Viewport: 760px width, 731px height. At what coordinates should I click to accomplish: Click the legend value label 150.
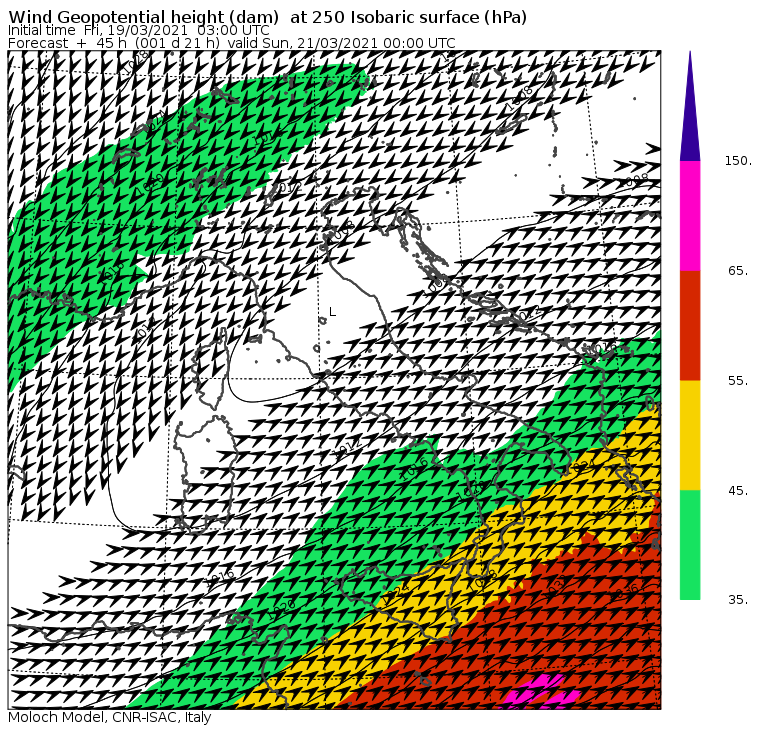[x=738, y=161]
